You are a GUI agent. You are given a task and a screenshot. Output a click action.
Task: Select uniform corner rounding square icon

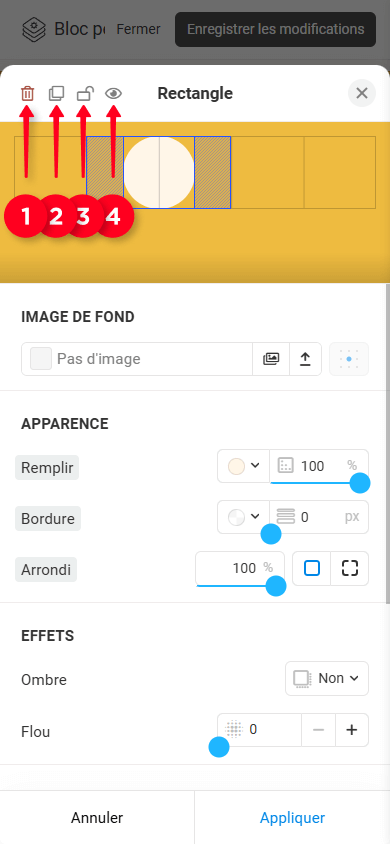[x=311, y=568]
